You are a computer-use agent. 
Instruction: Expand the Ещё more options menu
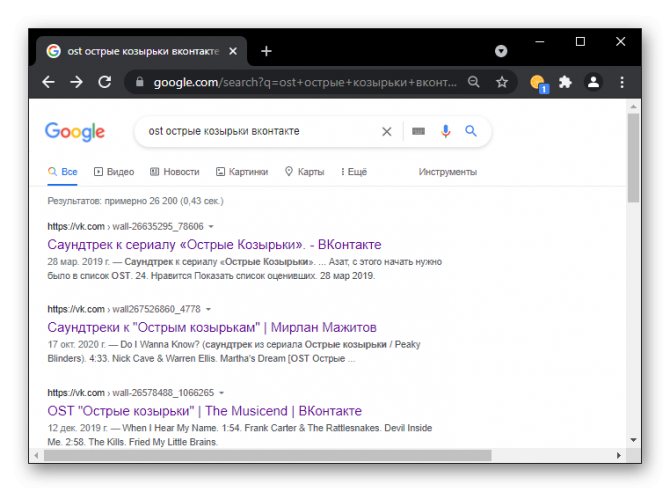tap(354, 172)
